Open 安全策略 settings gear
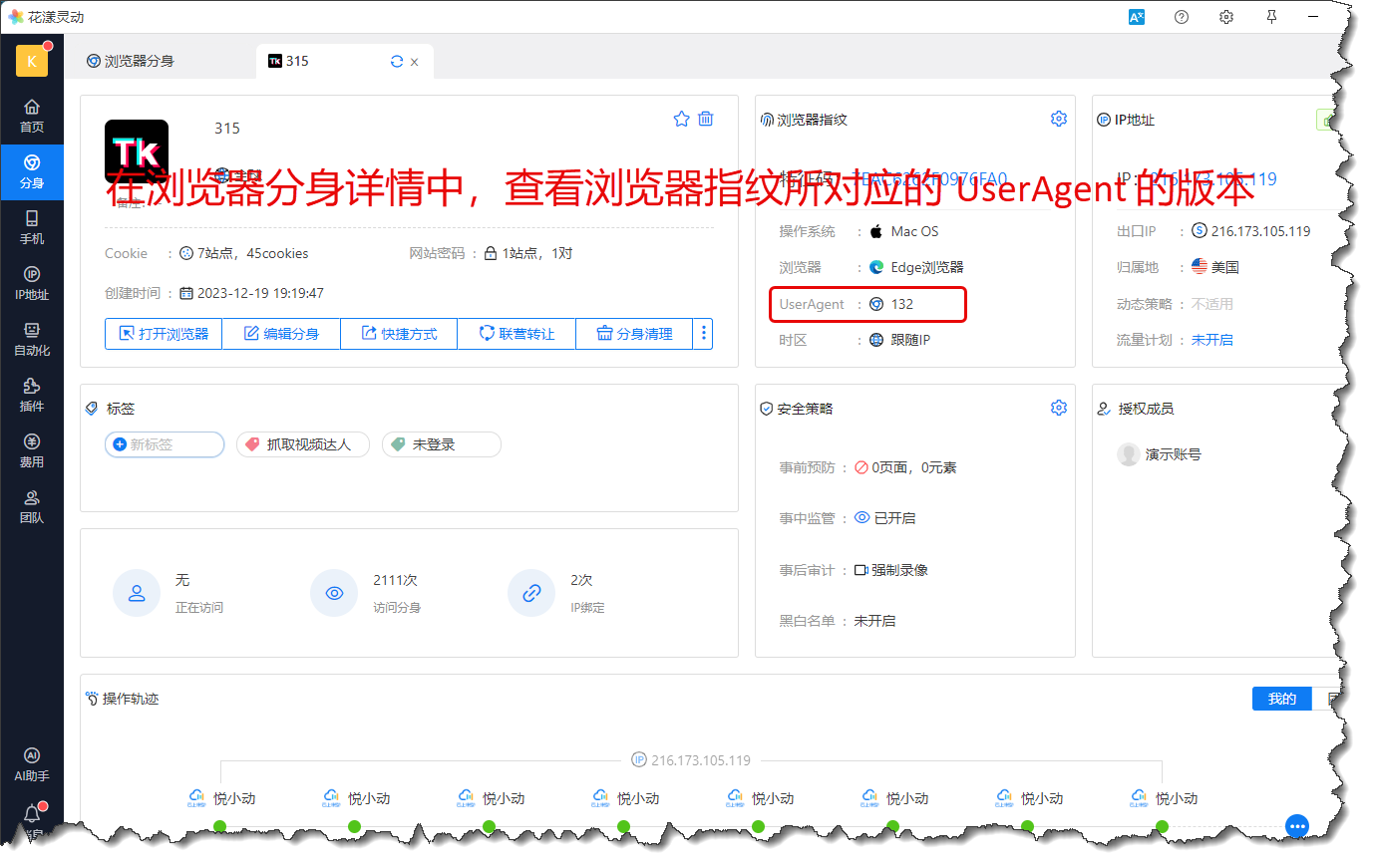 tap(1059, 408)
